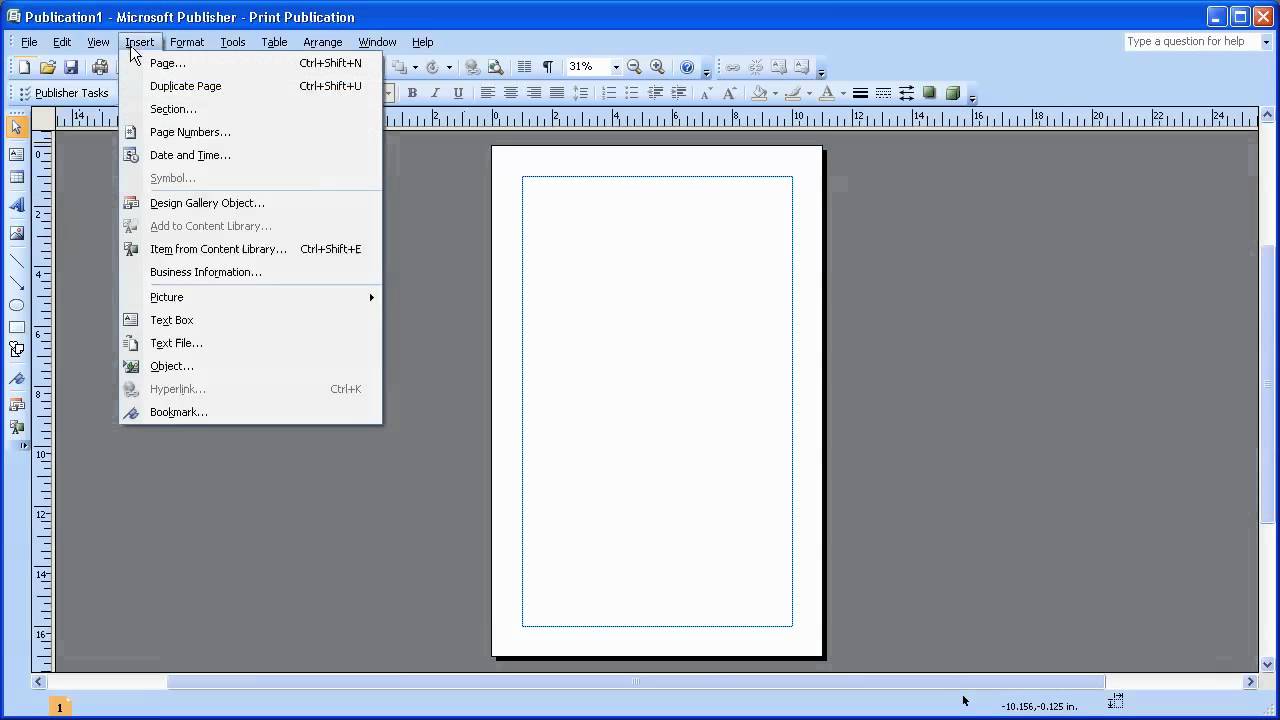Toggle the special characters display (pilcrow)
This screenshot has height=720, width=1280.
click(x=547, y=65)
